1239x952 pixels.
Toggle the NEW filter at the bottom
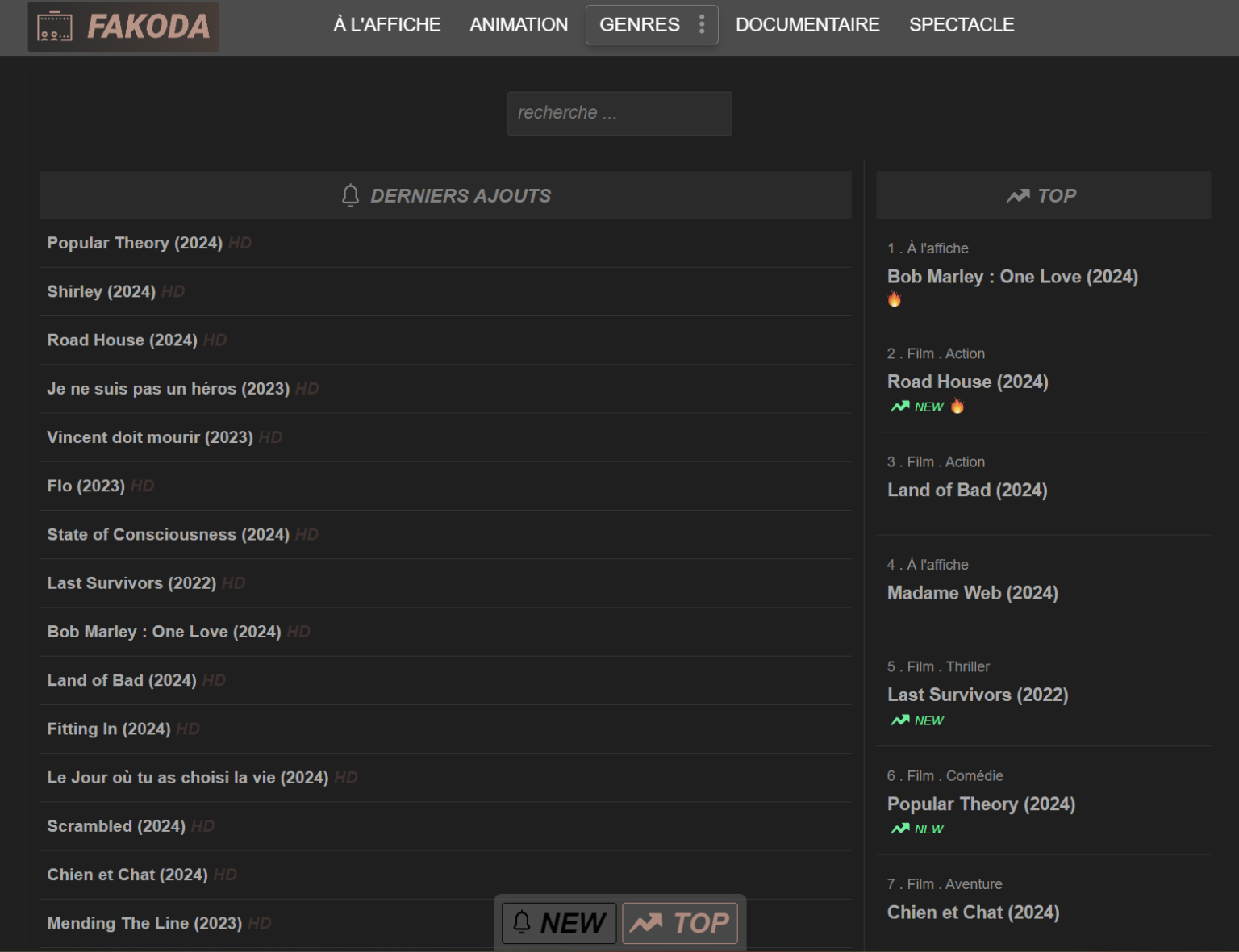(558, 922)
